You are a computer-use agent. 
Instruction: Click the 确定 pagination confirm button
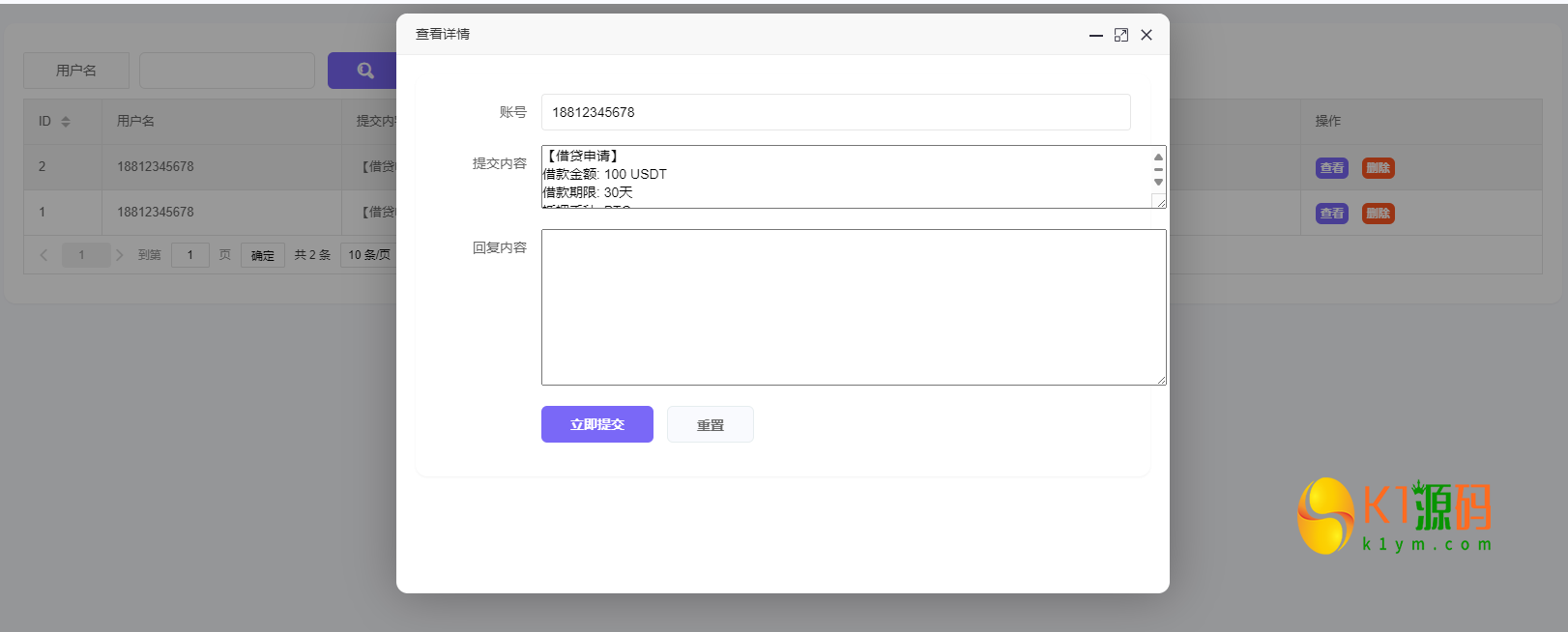pyautogui.click(x=263, y=255)
